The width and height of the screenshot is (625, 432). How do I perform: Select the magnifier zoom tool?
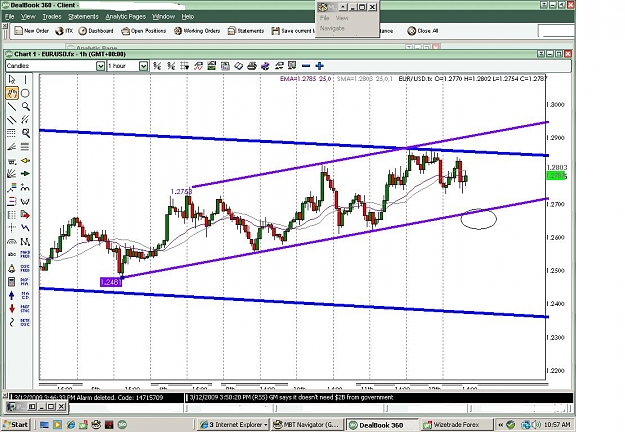(25, 106)
